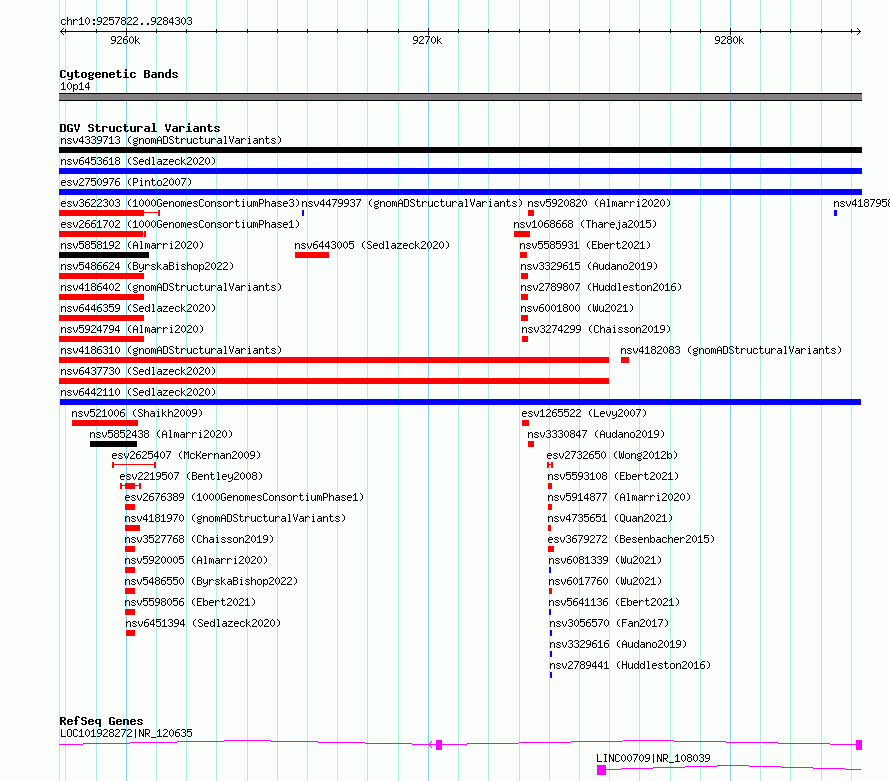This screenshot has height=781, width=890.
Task: Open esv2676389 1000GenomesConsortiumPhase1 label
Action: point(244,497)
